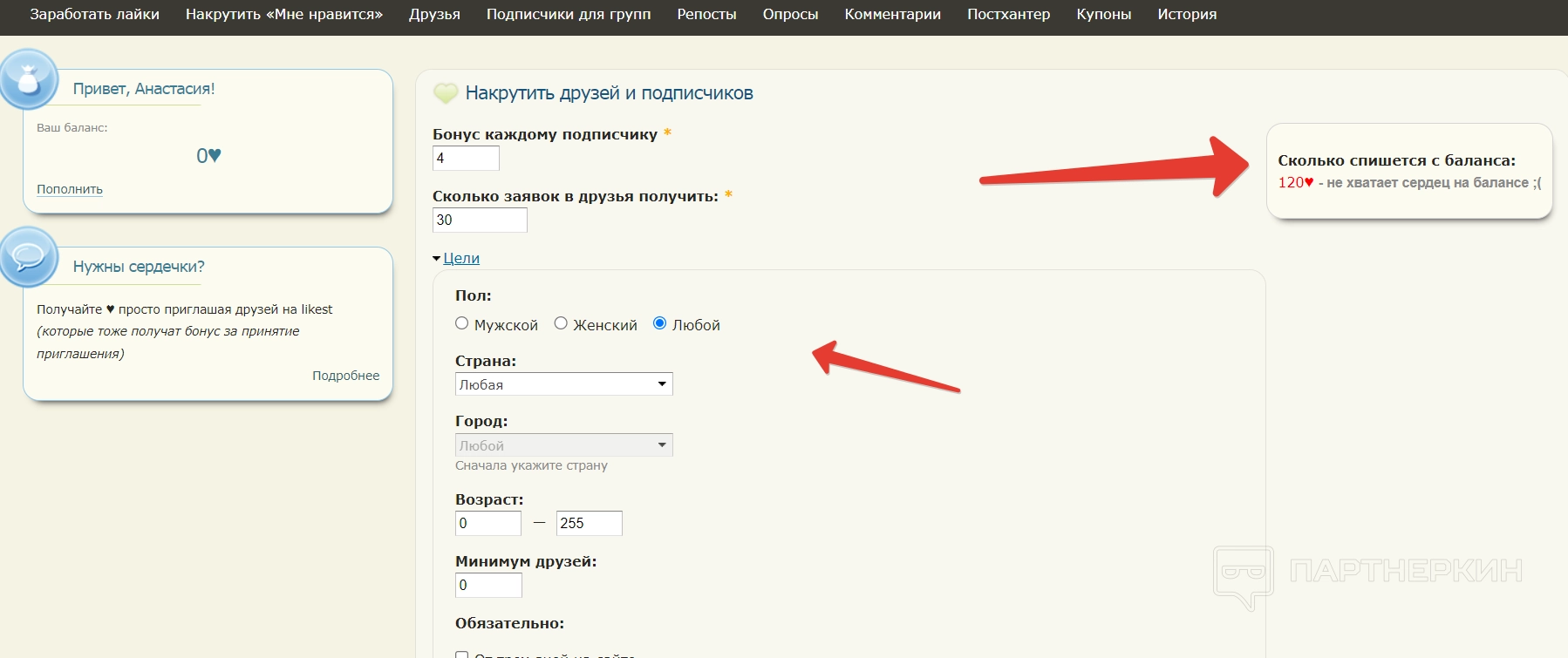Click the maximum age field showing 255
This screenshot has width=1568, height=658.
click(589, 524)
